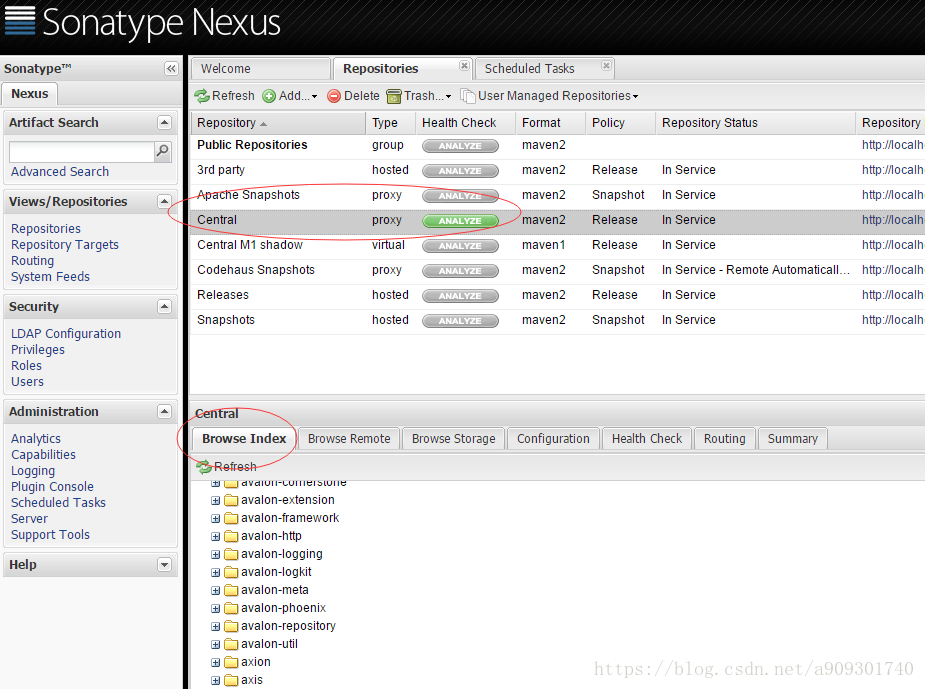
Task: Click the Delete repository button
Action: pyautogui.click(x=353, y=96)
